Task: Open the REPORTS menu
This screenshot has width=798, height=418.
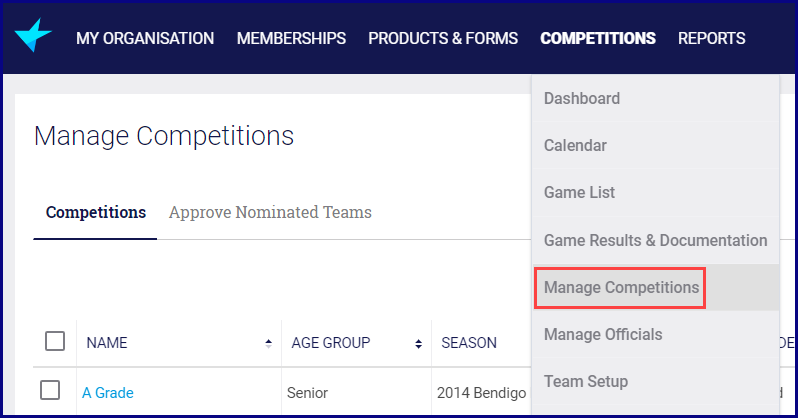Action: (x=711, y=39)
